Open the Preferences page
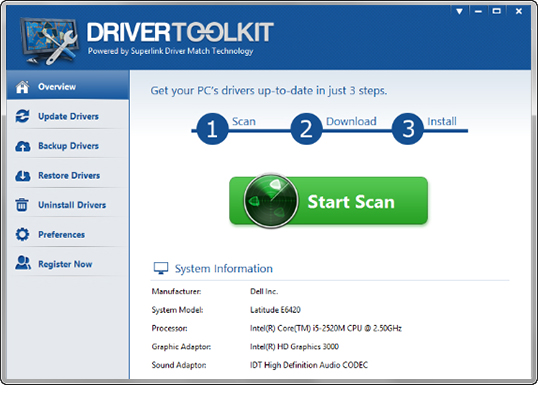The image size is (538, 395). click(x=68, y=234)
